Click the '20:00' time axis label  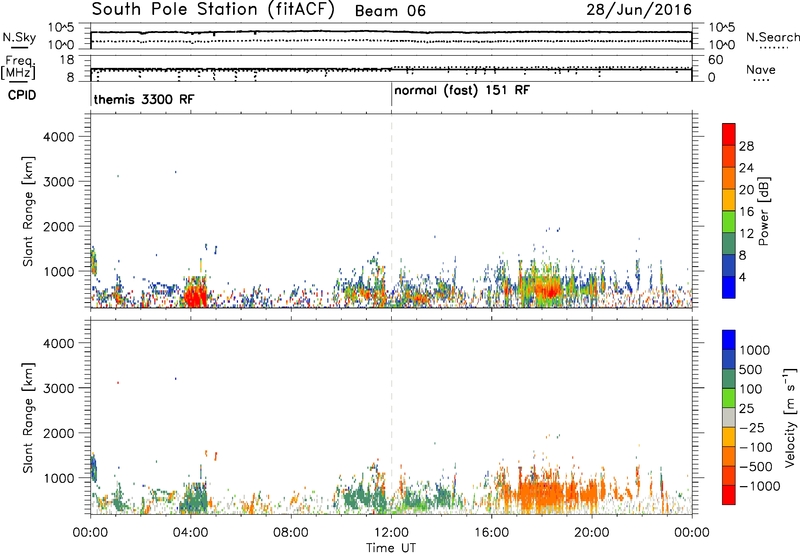click(592, 533)
